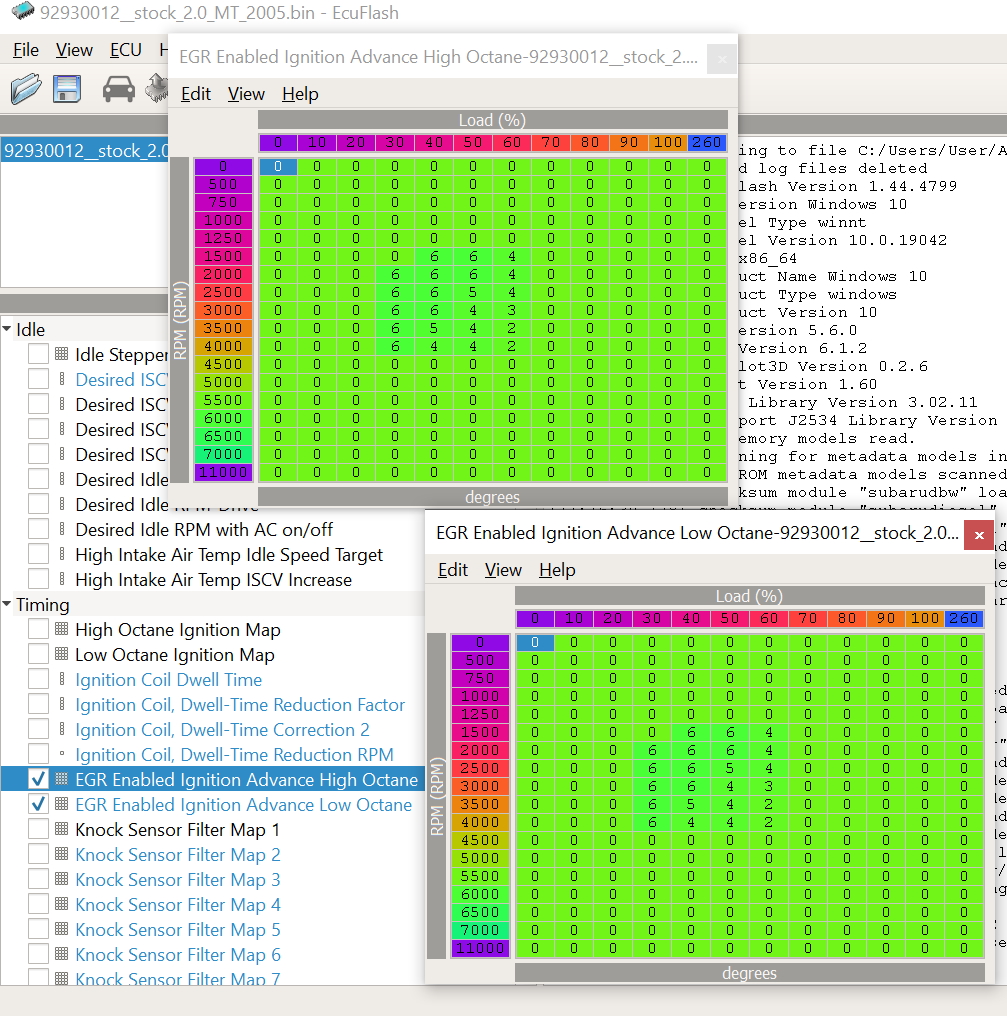Enable the Low Octane Ignition Map checkbox
Screen dimensions: 1007x1016
38,655
